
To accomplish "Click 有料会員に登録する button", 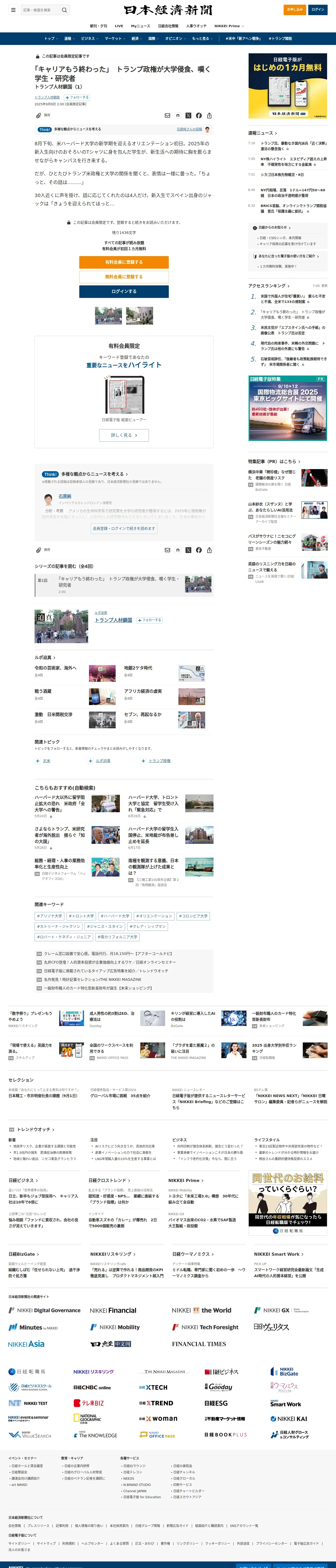I will click(124, 262).
